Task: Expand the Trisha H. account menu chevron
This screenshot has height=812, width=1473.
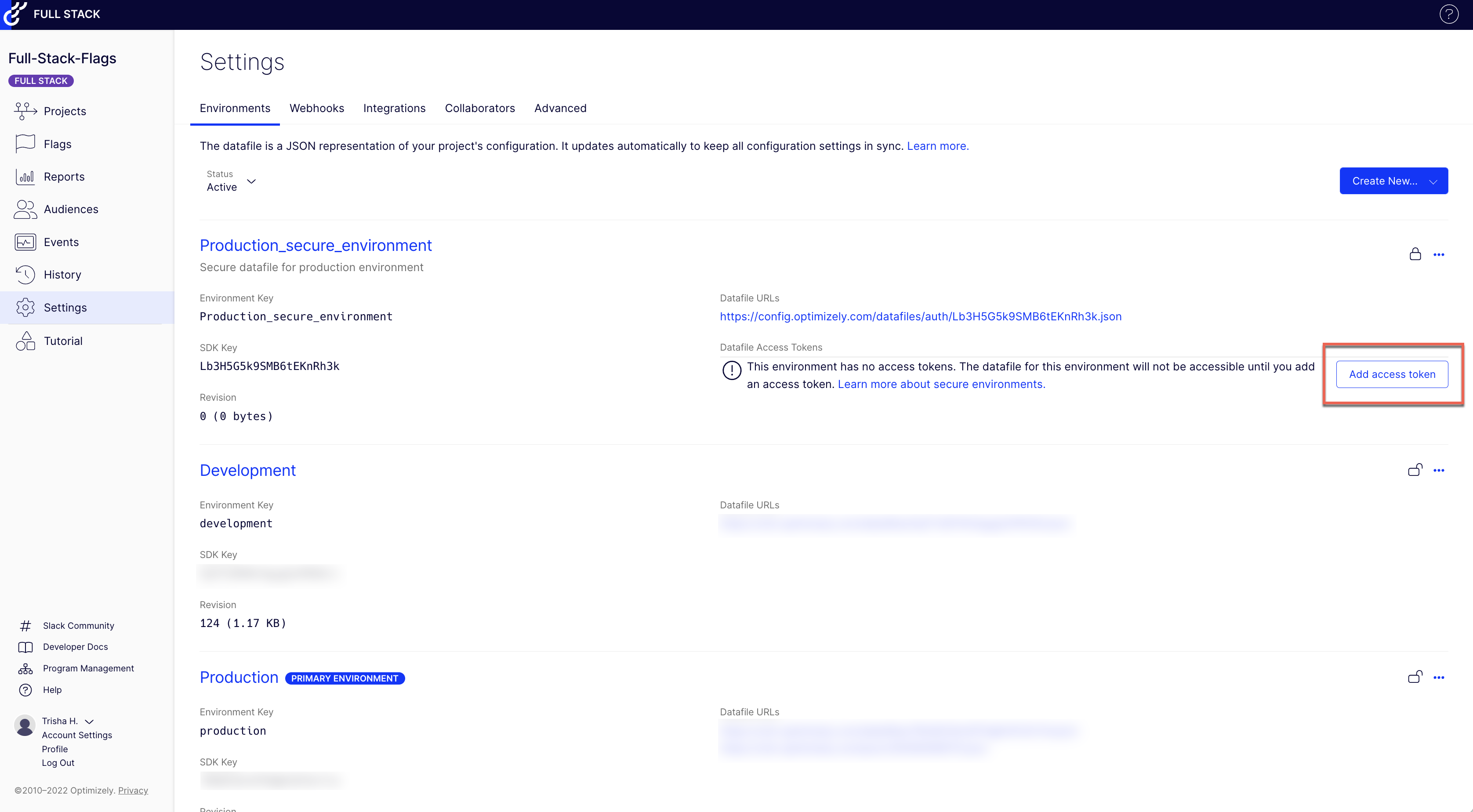Action: point(89,721)
